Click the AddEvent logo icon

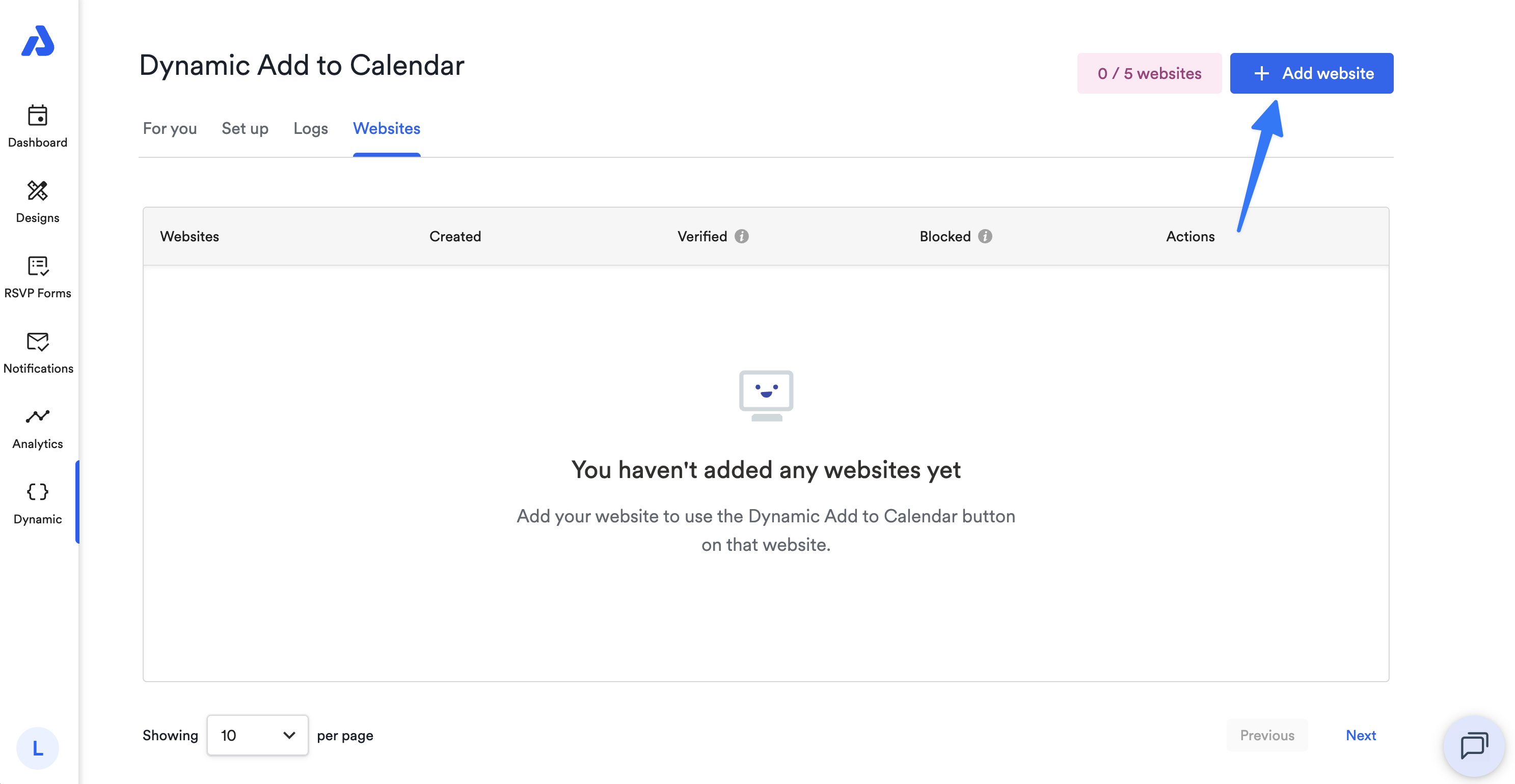tap(38, 41)
